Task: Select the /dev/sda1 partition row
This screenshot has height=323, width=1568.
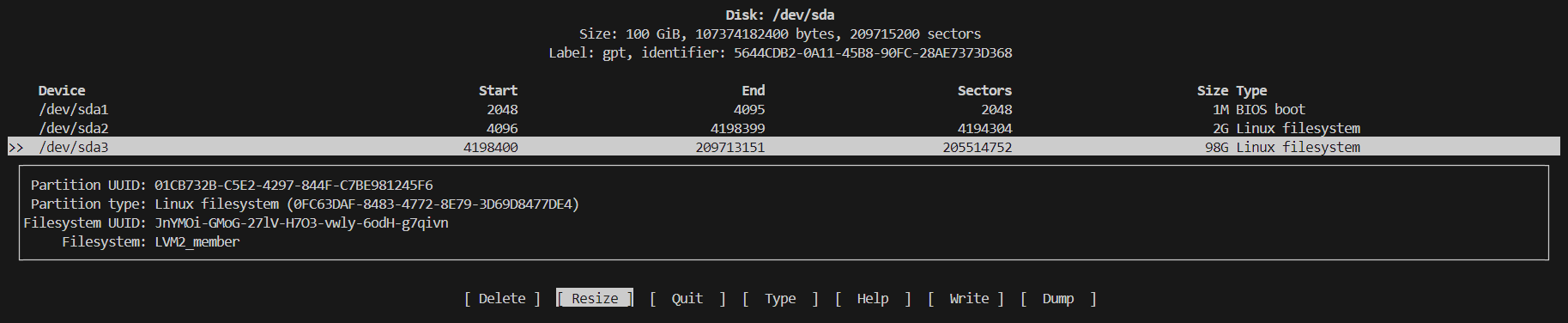Action: [x=784, y=109]
